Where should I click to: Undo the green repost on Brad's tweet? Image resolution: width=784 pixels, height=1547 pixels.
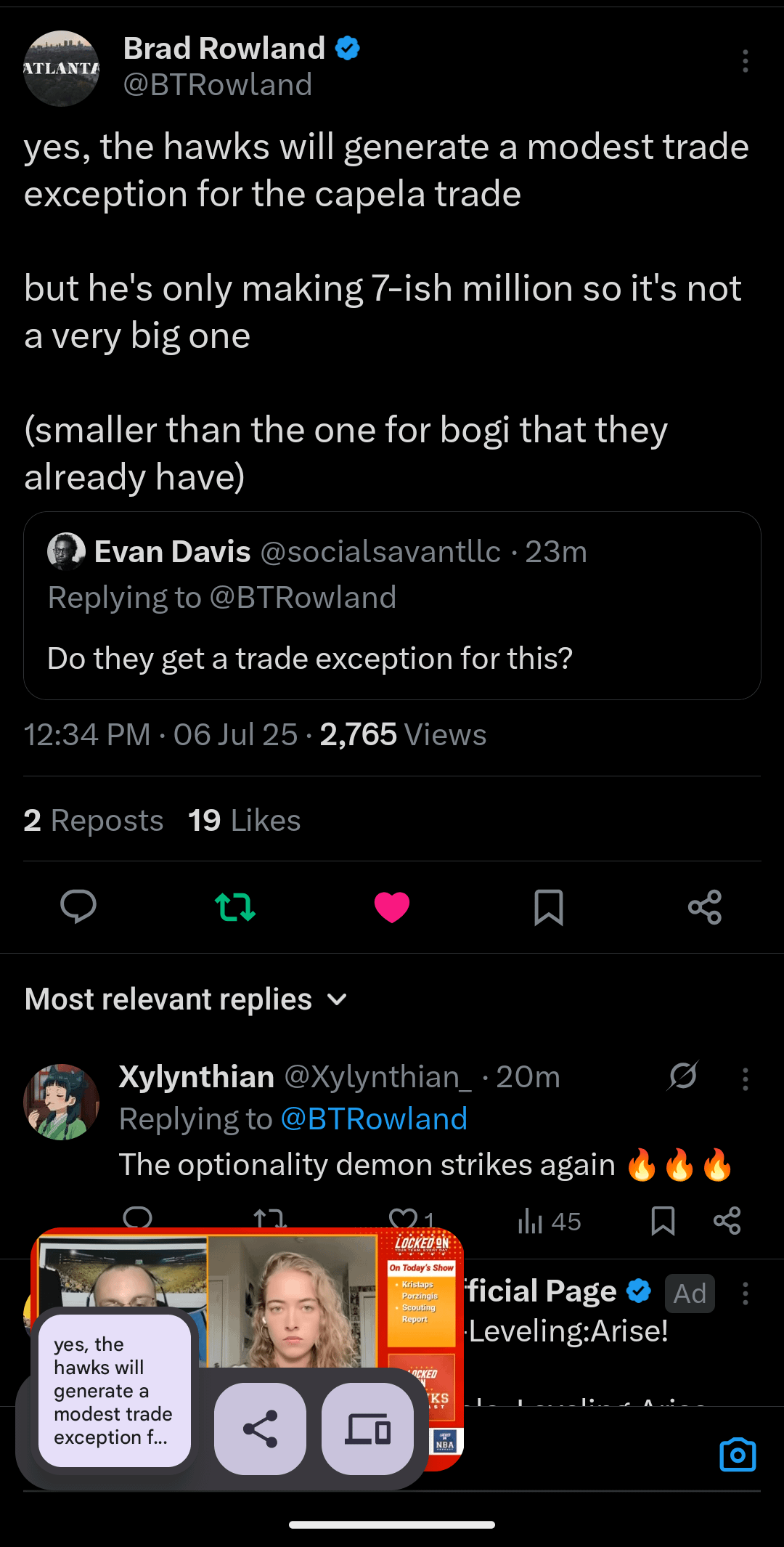[235, 907]
